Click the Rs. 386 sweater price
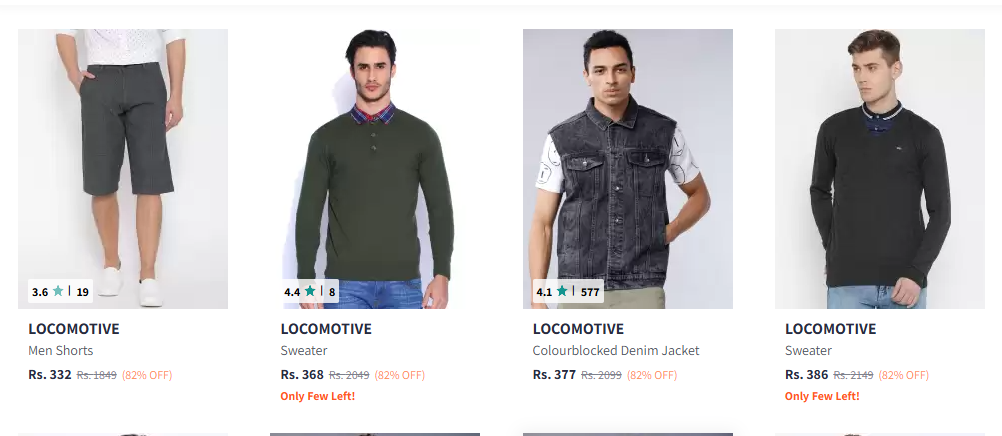Screen dimensions: 1002x436 (806, 375)
